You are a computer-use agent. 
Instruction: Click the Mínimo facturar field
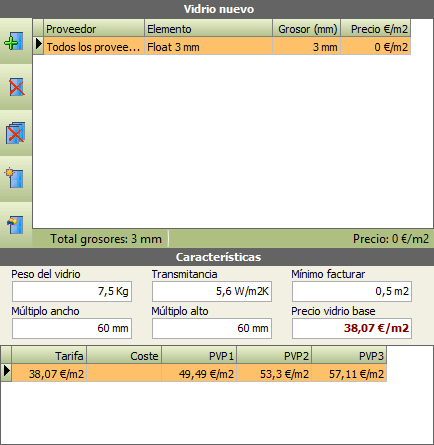pos(352,291)
